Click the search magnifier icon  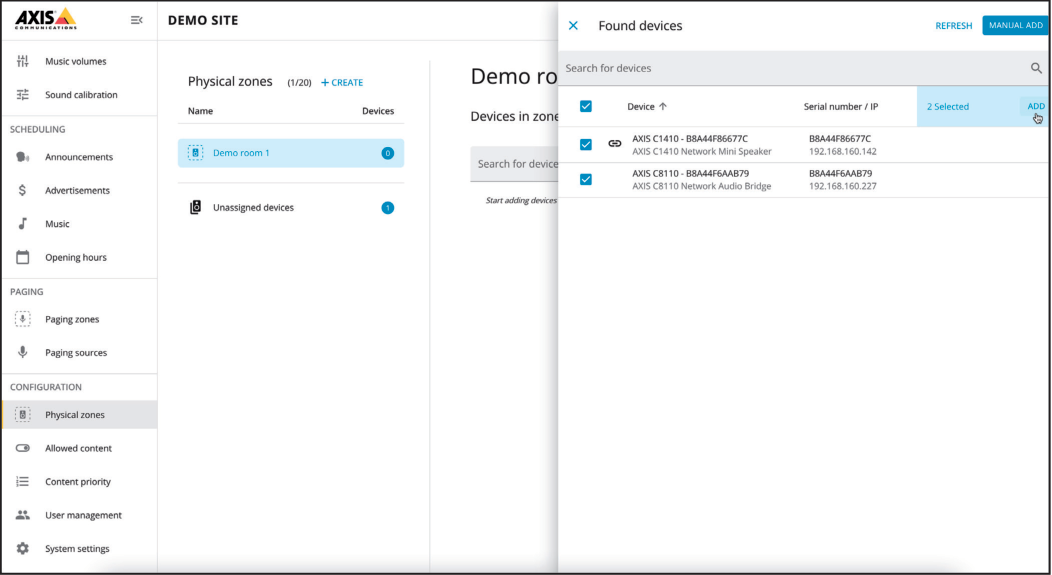coord(1036,68)
